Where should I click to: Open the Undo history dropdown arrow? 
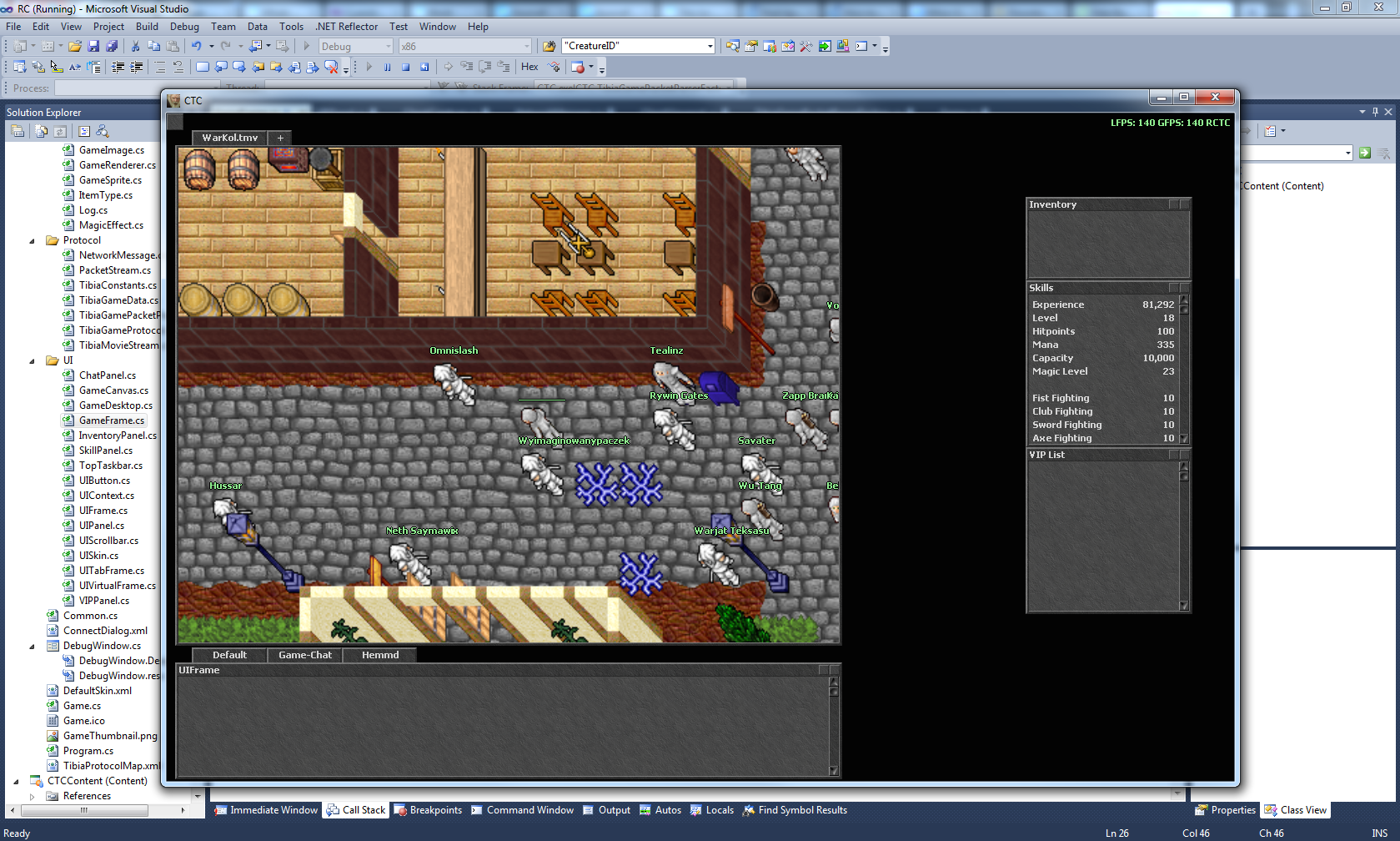click(211, 46)
